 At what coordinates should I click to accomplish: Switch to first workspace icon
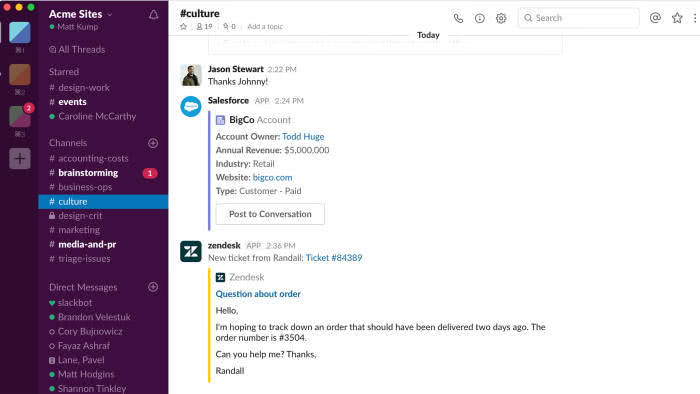[x=20, y=33]
